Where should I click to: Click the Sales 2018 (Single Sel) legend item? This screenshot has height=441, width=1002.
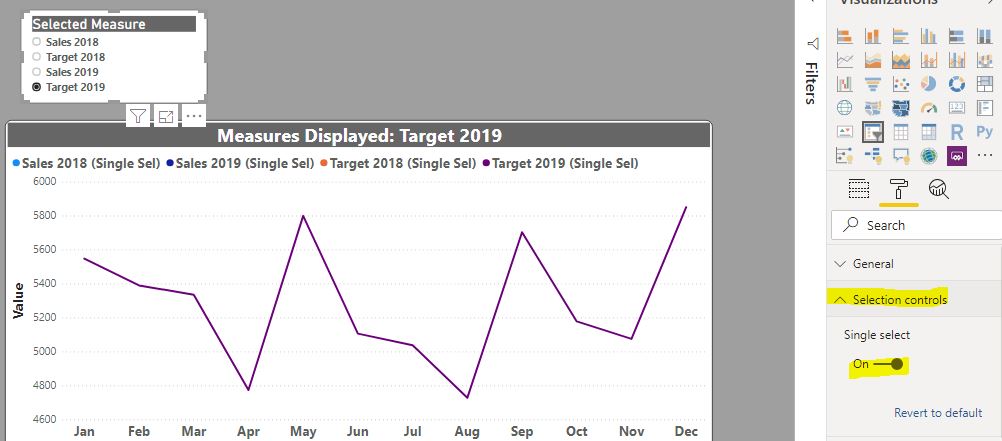click(x=86, y=163)
